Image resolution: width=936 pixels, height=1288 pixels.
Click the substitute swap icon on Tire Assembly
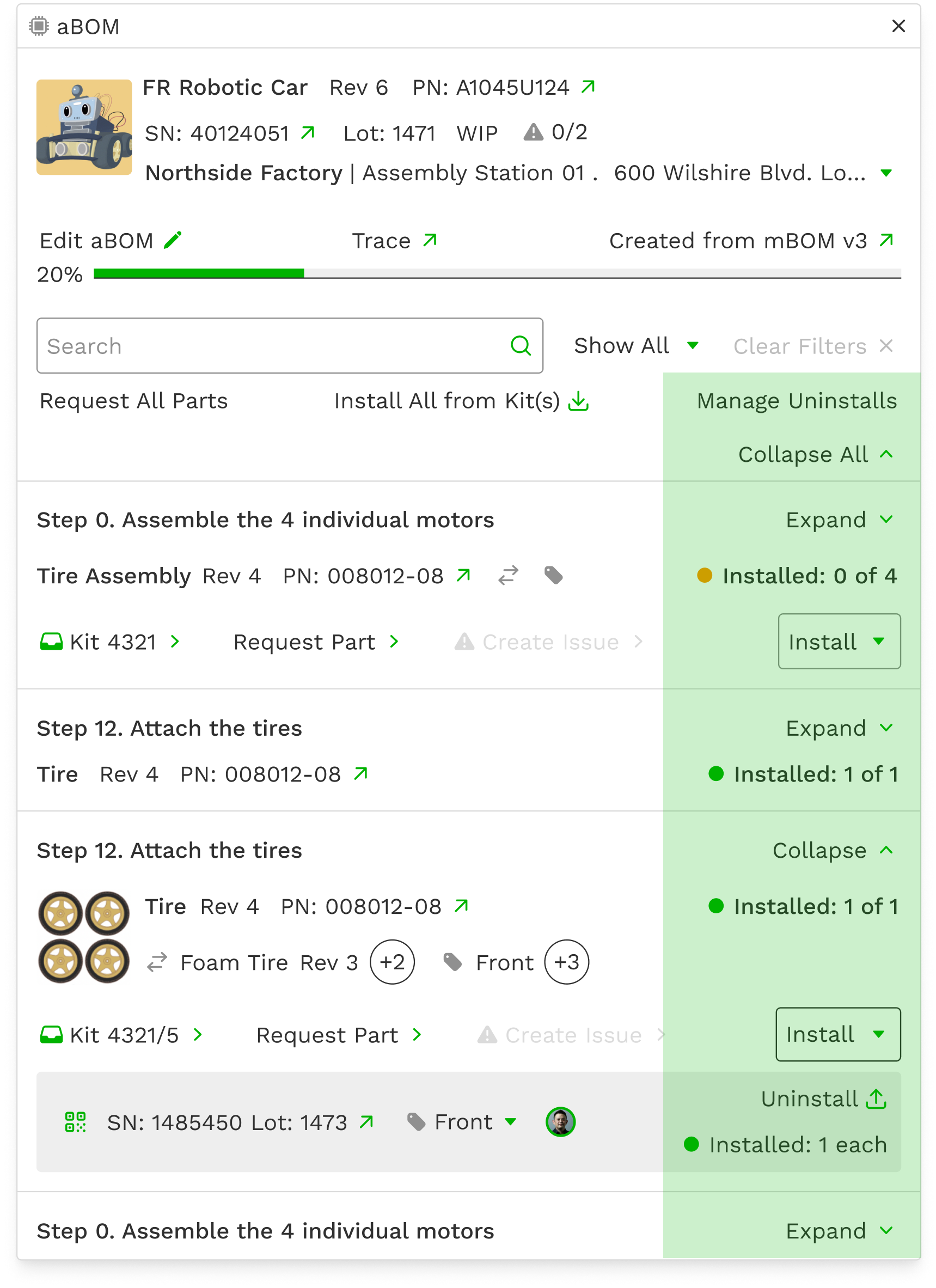[x=509, y=575]
